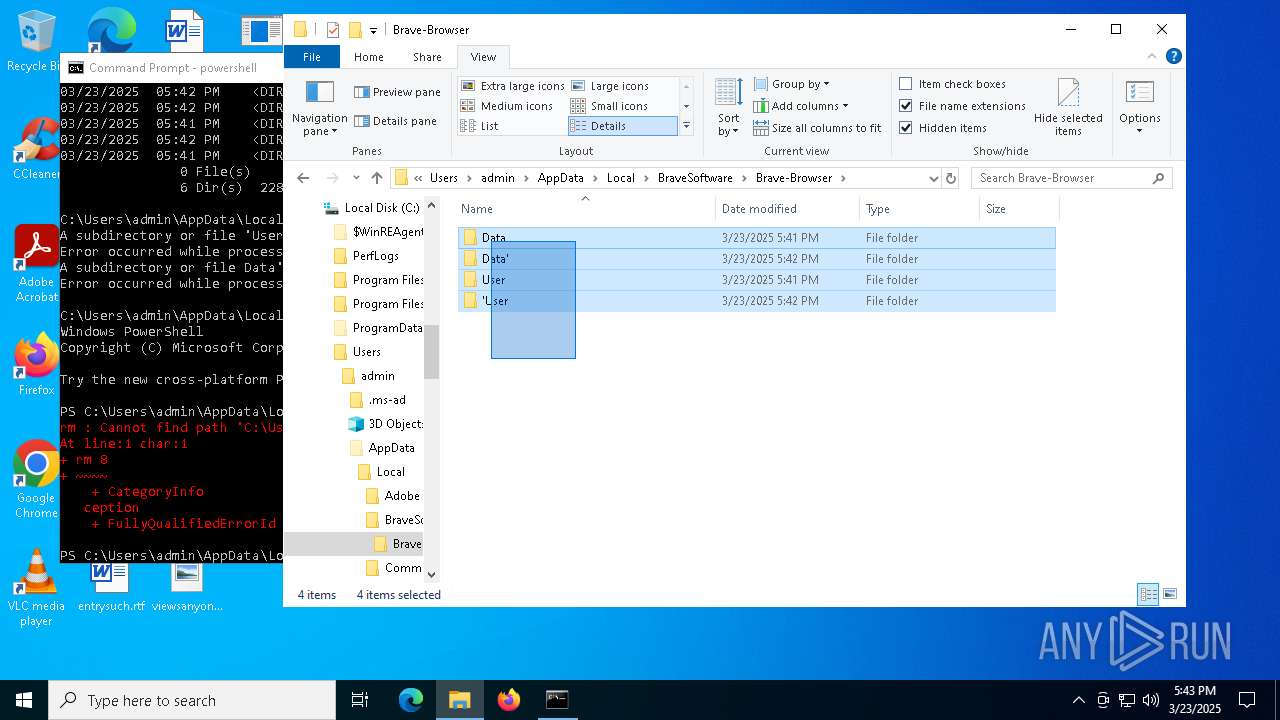
Task: Select the View ribbon tab
Action: pyautogui.click(x=483, y=57)
